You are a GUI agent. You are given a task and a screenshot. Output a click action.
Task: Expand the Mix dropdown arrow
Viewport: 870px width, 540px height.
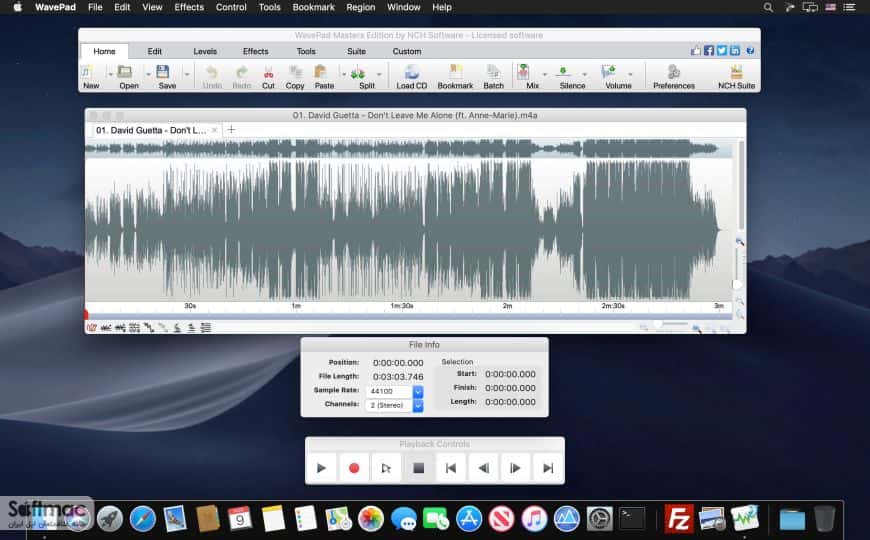coord(544,74)
